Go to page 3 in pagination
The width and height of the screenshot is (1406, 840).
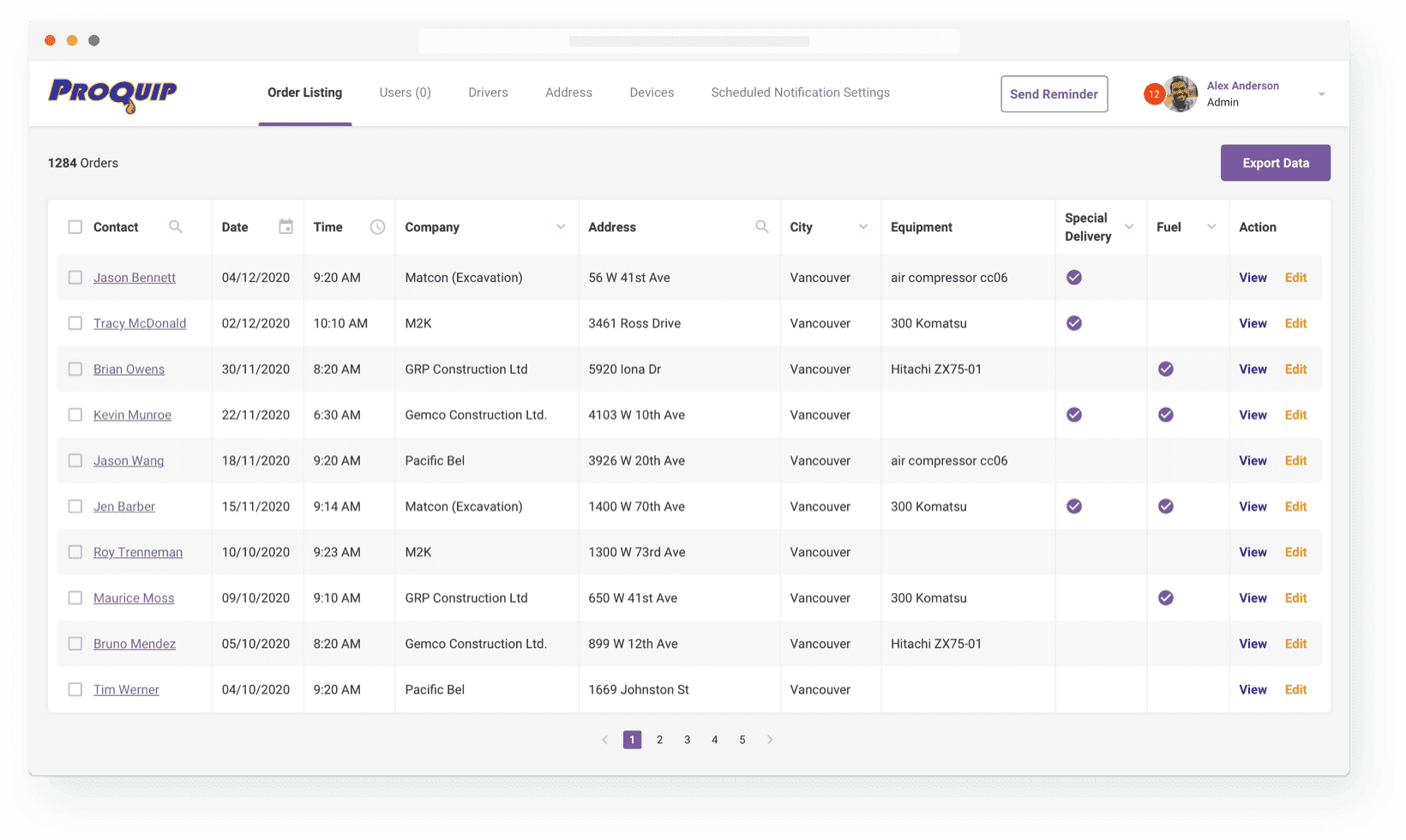click(687, 740)
